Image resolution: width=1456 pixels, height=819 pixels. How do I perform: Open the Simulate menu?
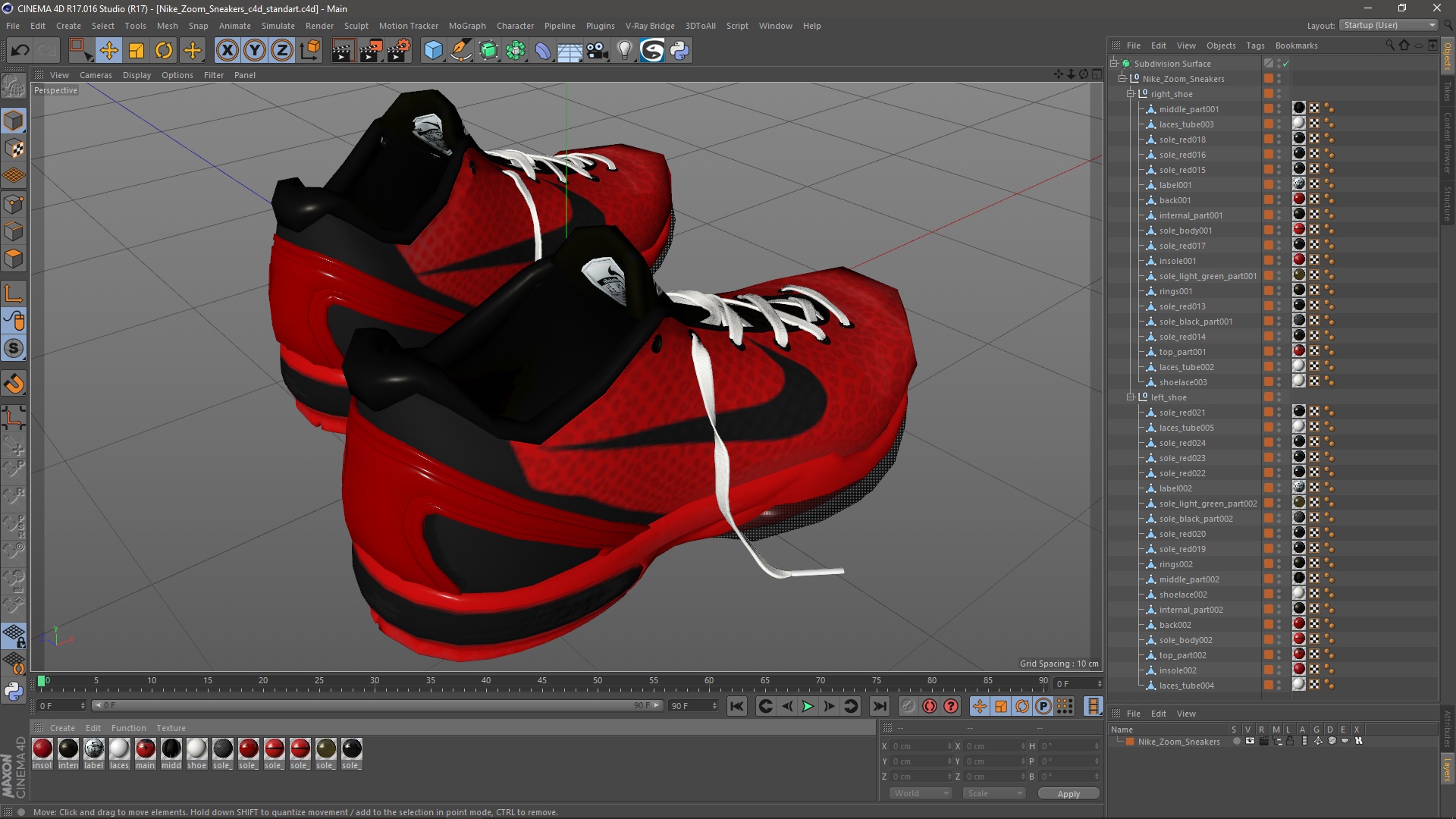[278, 26]
